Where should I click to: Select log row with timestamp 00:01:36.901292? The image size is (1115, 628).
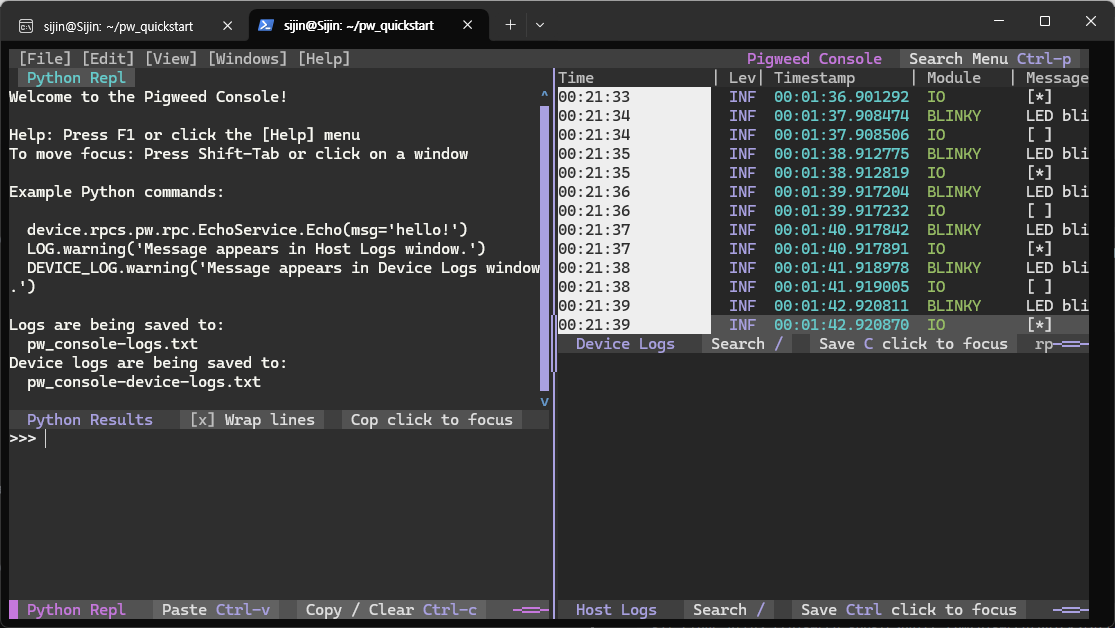pos(823,97)
